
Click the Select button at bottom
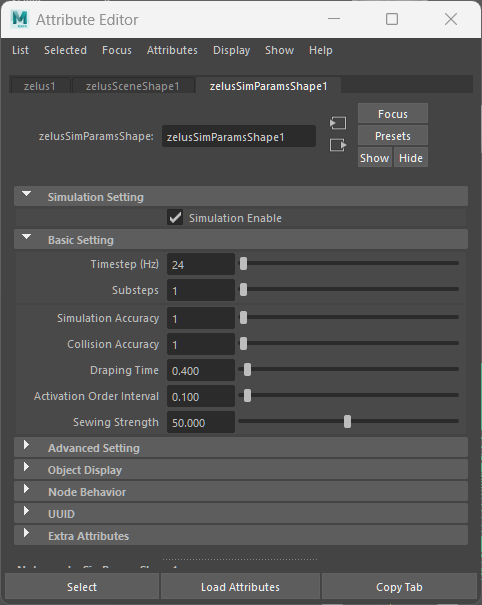(82, 587)
